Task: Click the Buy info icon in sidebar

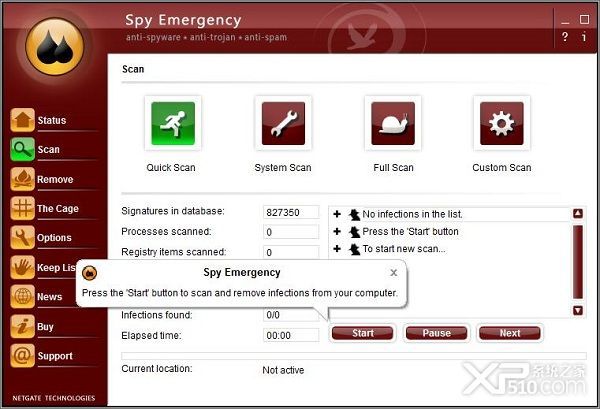Action: 23,326
